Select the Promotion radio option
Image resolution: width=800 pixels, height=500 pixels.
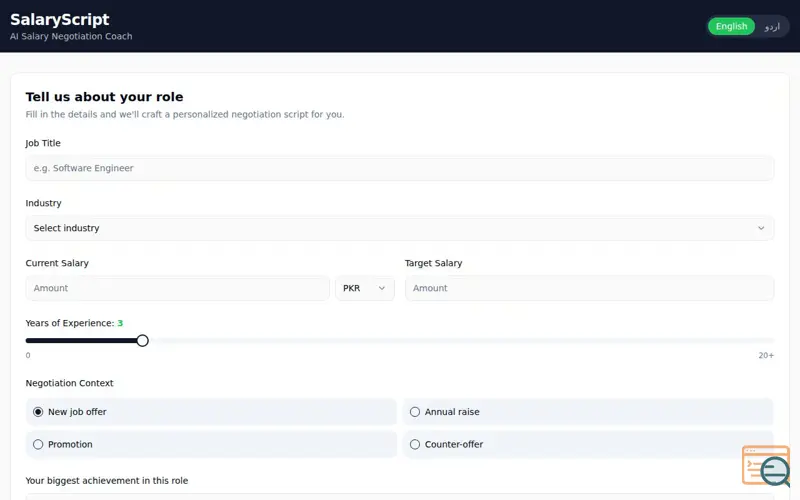click(211, 444)
